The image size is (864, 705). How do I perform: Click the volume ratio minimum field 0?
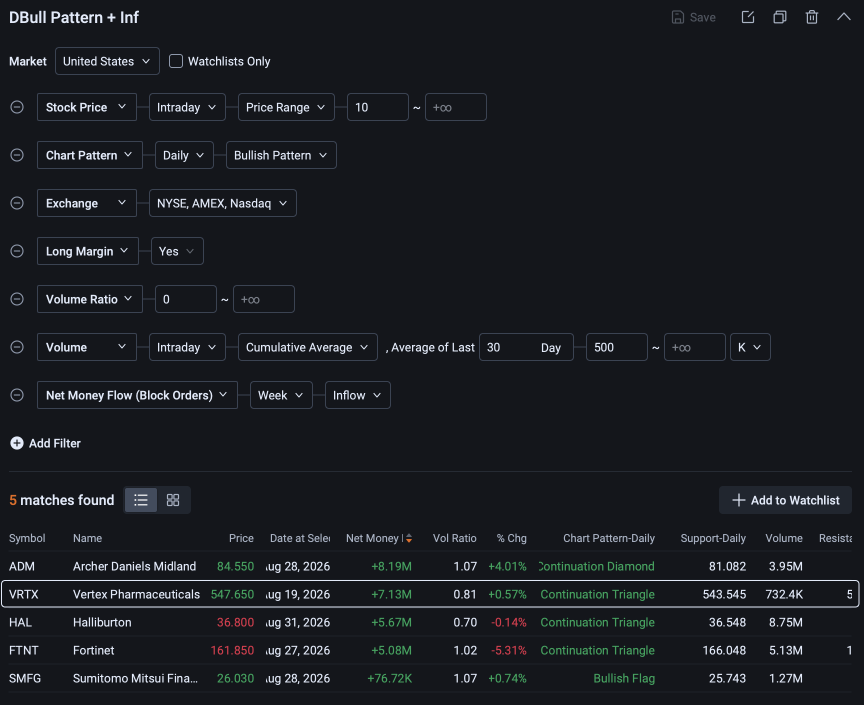tap(186, 299)
